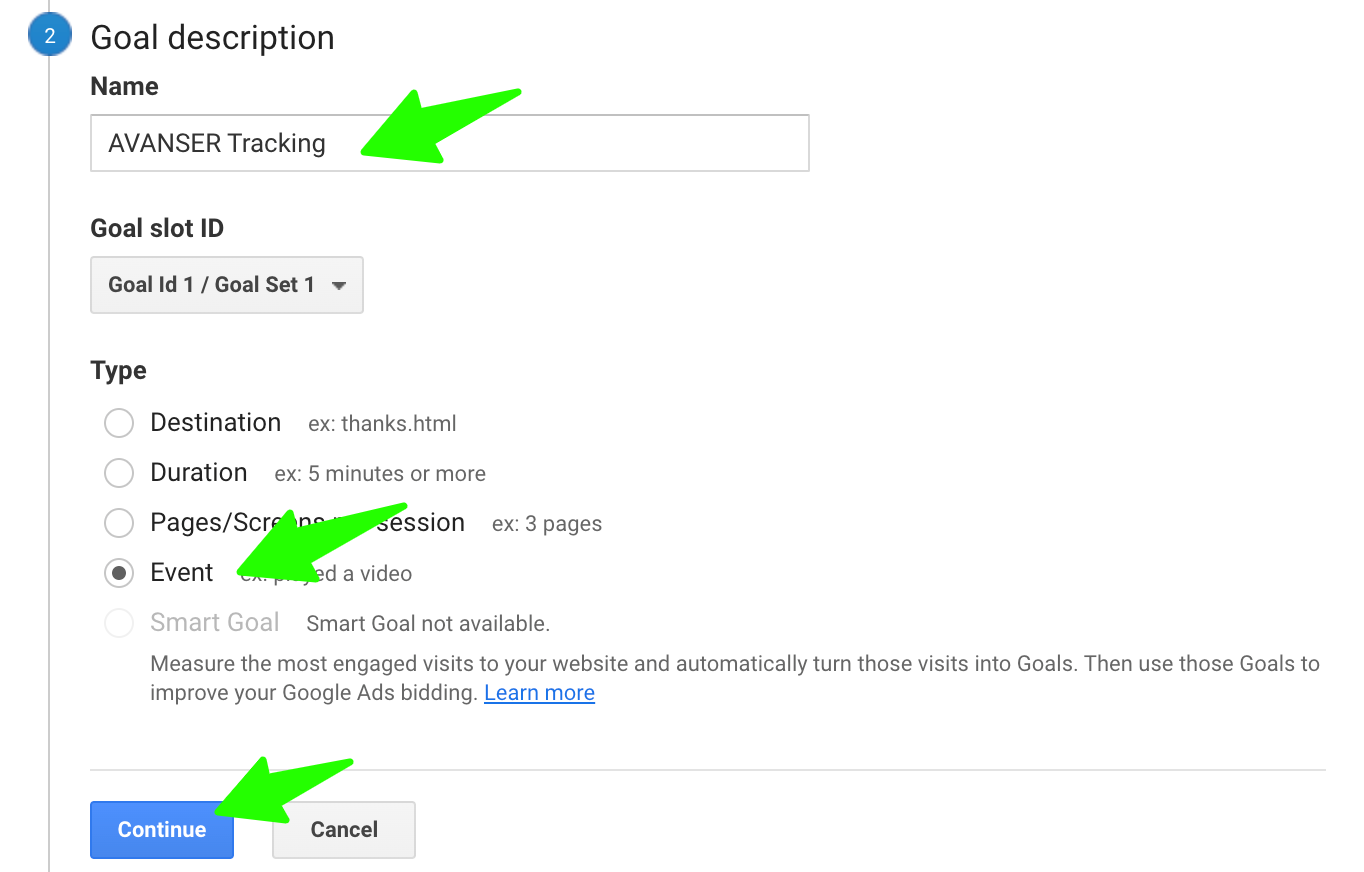
Task: Click the Goal description heading
Action: [212, 38]
